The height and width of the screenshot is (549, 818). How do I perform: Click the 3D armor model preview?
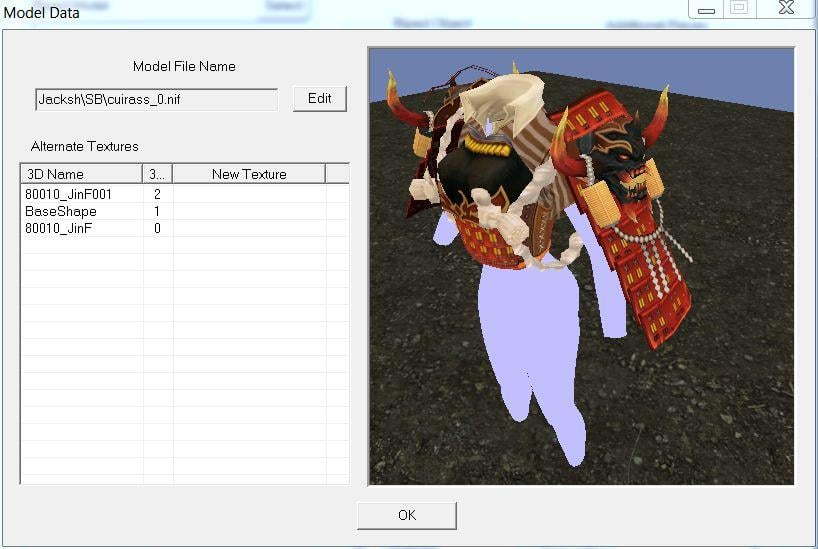click(x=581, y=266)
